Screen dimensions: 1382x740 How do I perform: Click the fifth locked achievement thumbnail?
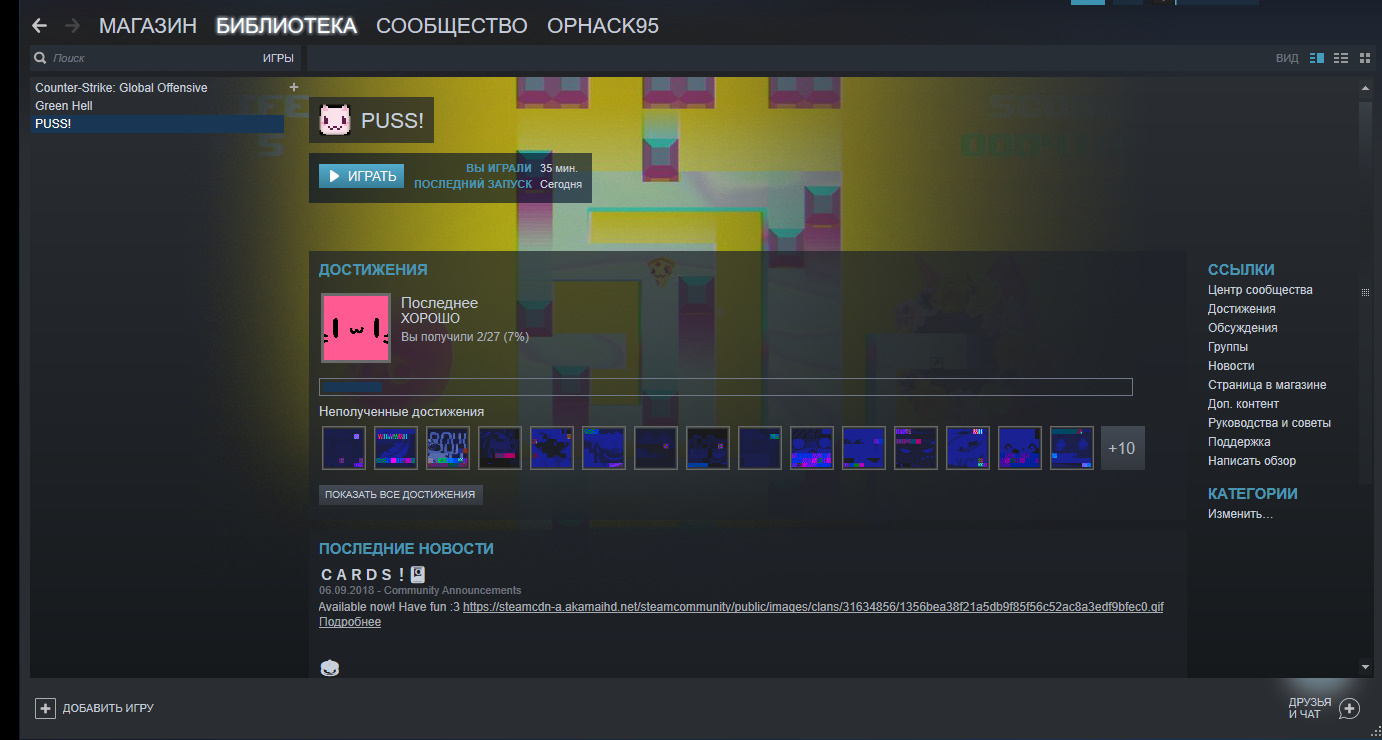(x=552, y=448)
